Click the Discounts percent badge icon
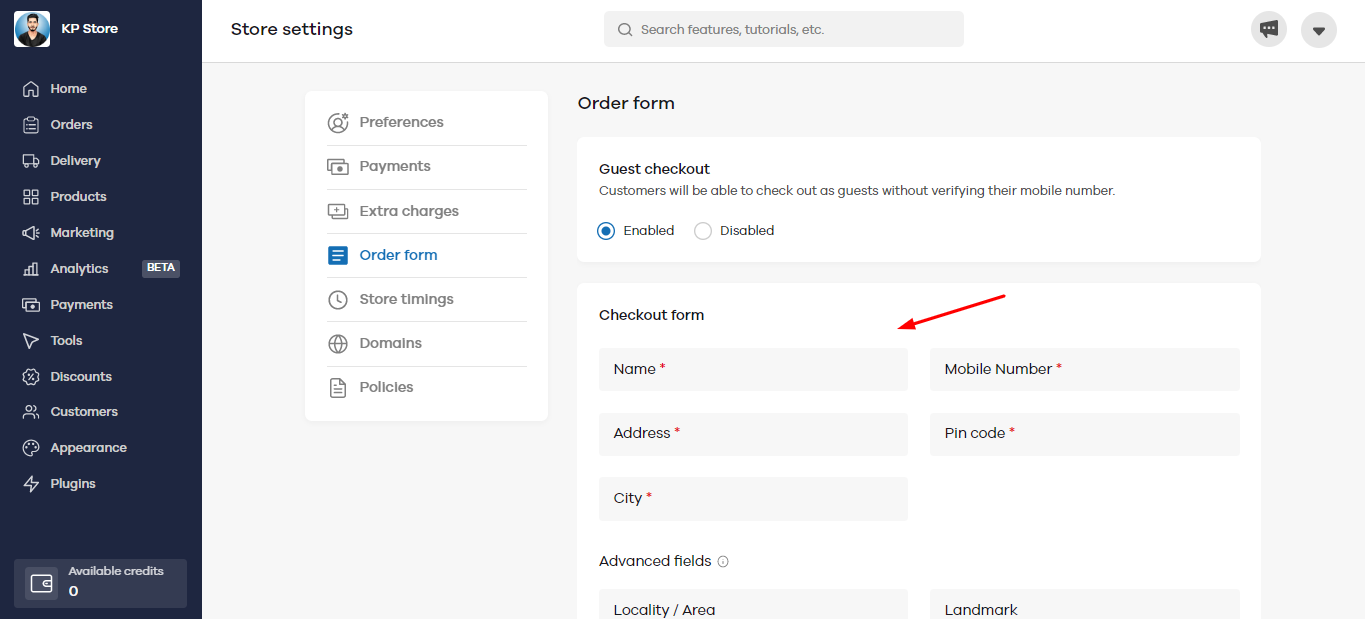1365x619 pixels. 31,377
